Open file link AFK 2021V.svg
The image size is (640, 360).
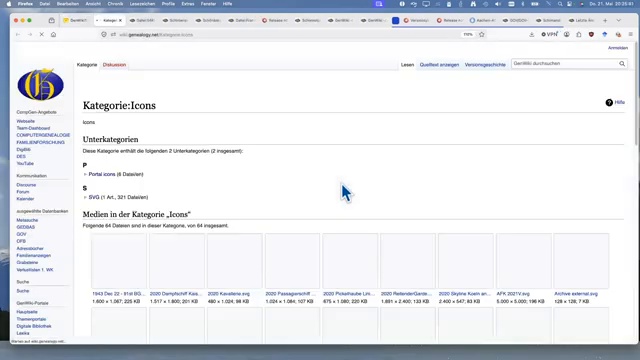click(513, 294)
